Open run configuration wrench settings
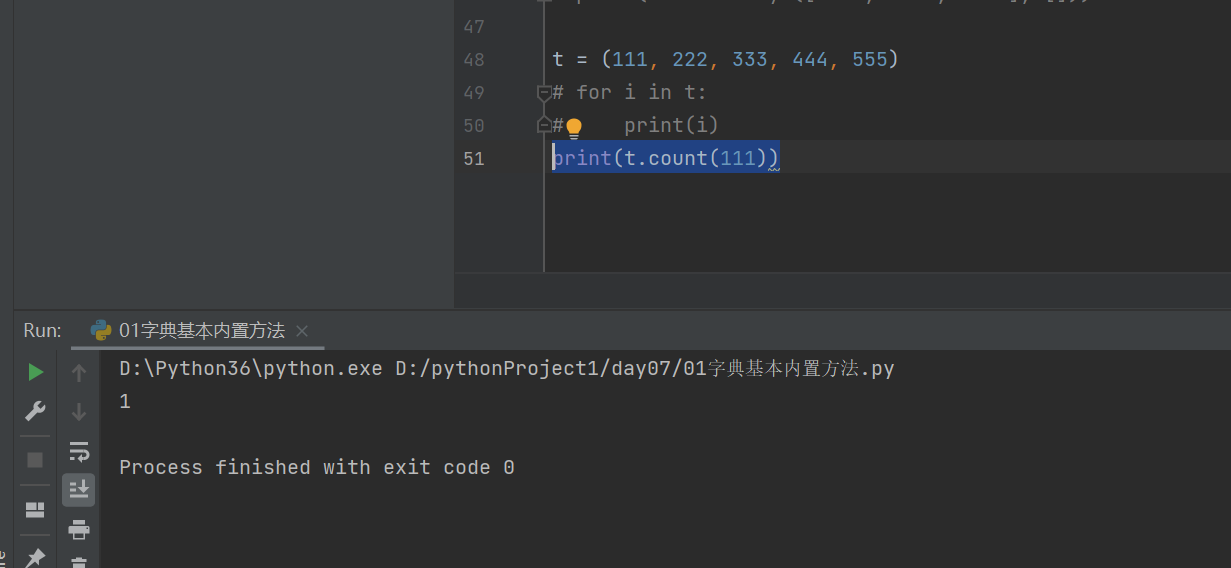 pos(35,411)
